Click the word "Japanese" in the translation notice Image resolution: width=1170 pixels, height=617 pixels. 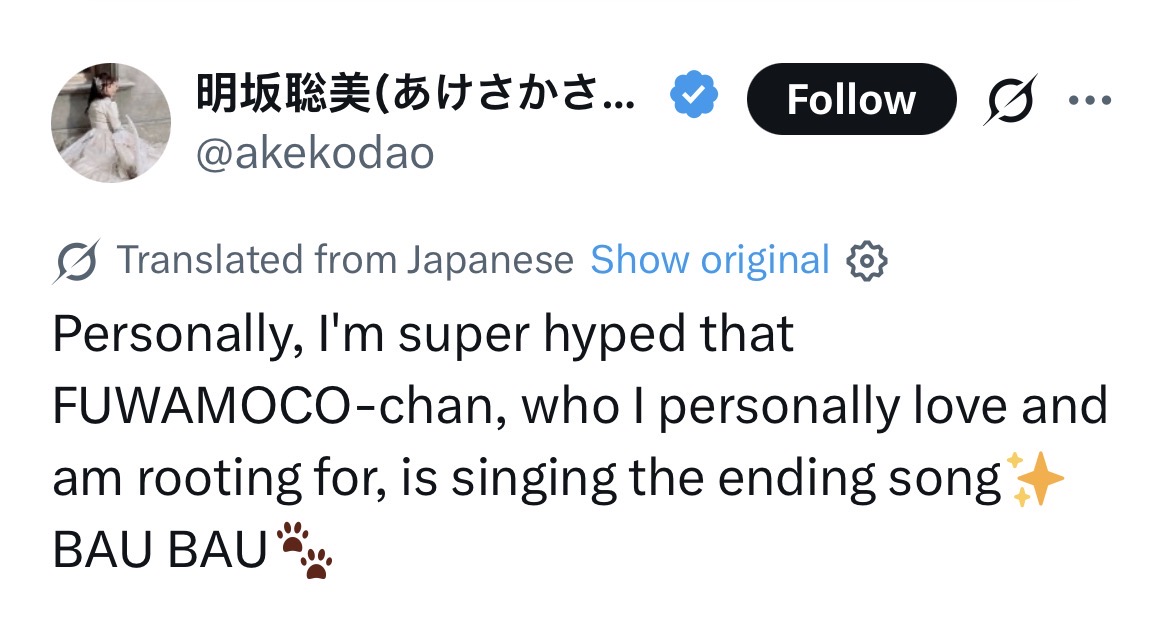pos(490,260)
